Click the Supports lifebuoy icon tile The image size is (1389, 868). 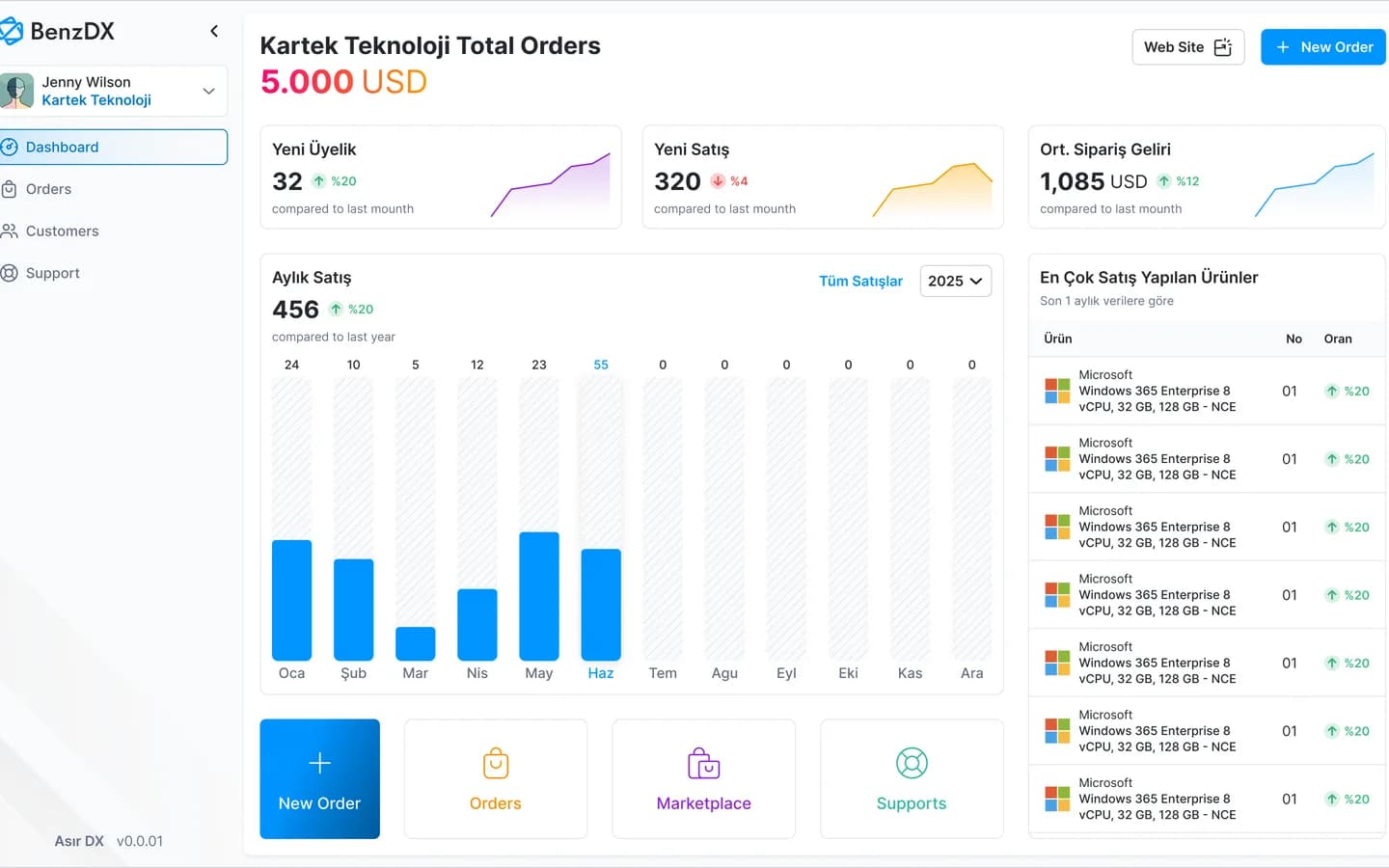(x=912, y=778)
